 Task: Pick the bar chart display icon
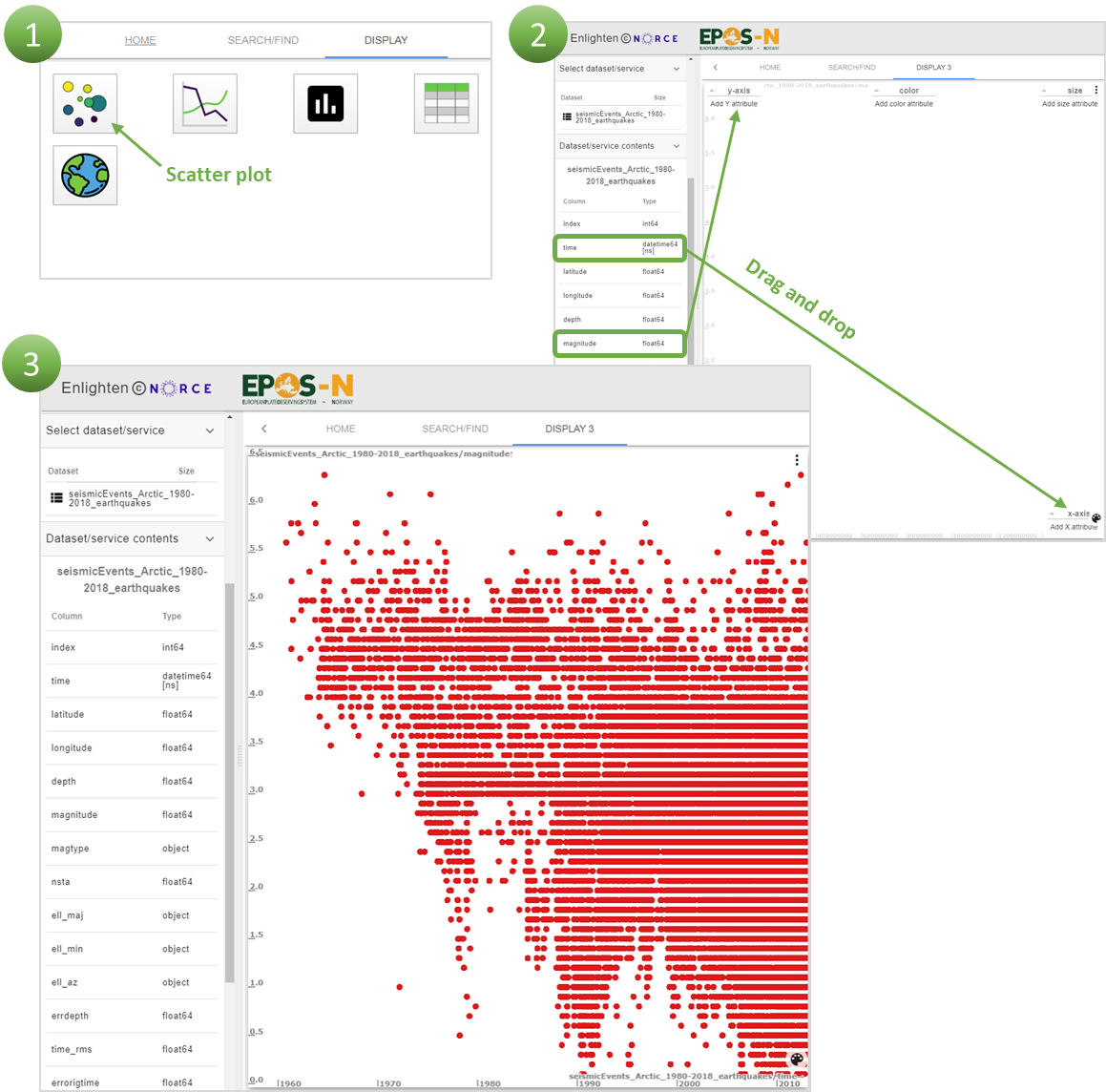click(x=325, y=104)
